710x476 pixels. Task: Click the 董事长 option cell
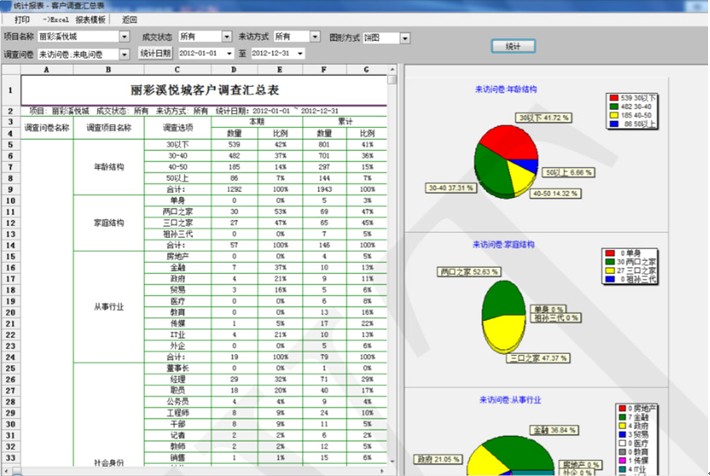pyautogui.click(x=178, y=368)
